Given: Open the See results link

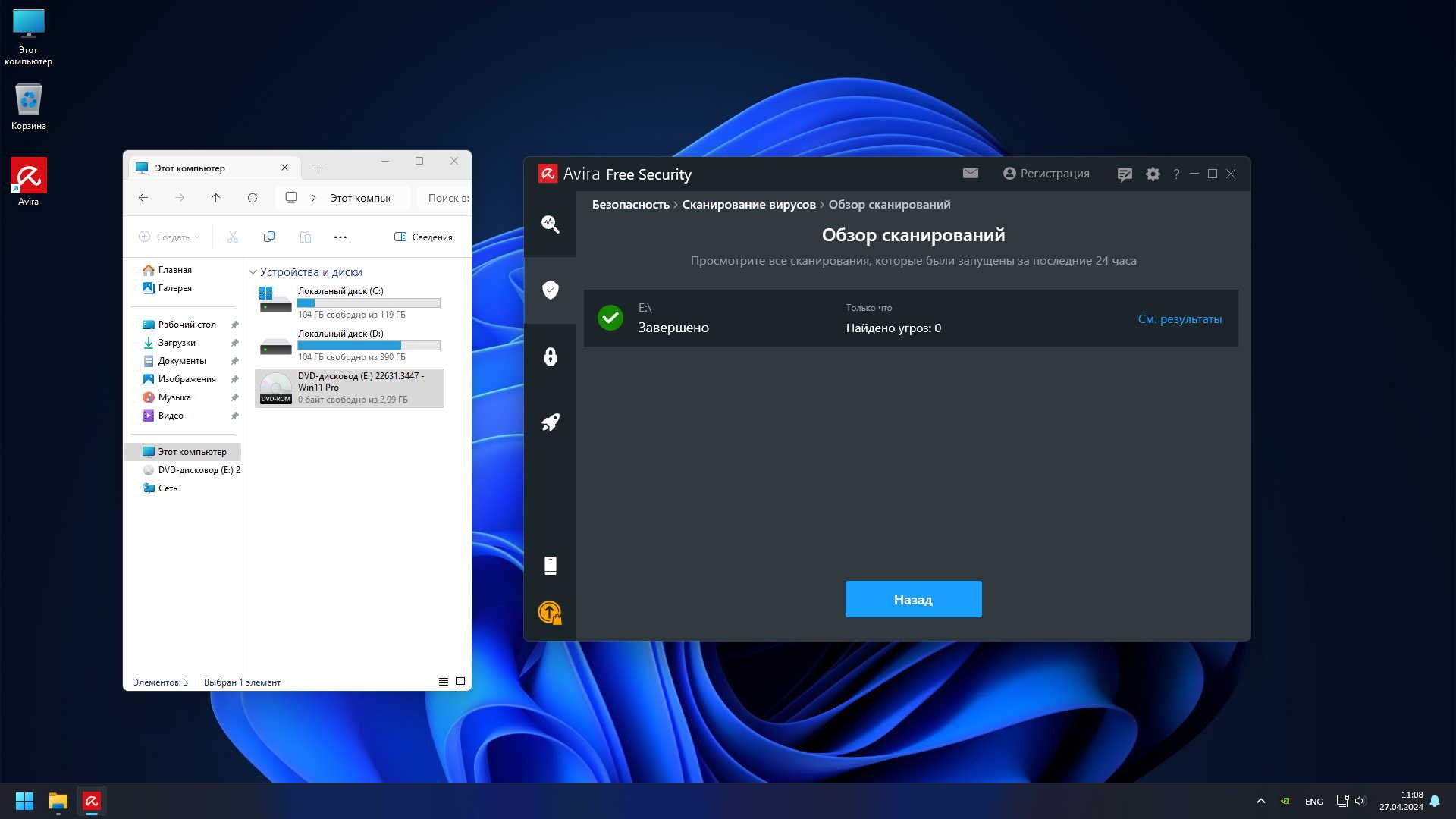Looking at the screenshot, I should coord(1179,319).
